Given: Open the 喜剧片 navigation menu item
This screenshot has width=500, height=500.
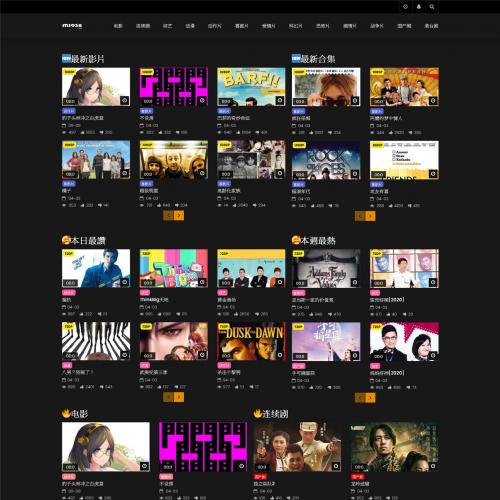Looking at the screenshot, I should (x=242, y=26).
